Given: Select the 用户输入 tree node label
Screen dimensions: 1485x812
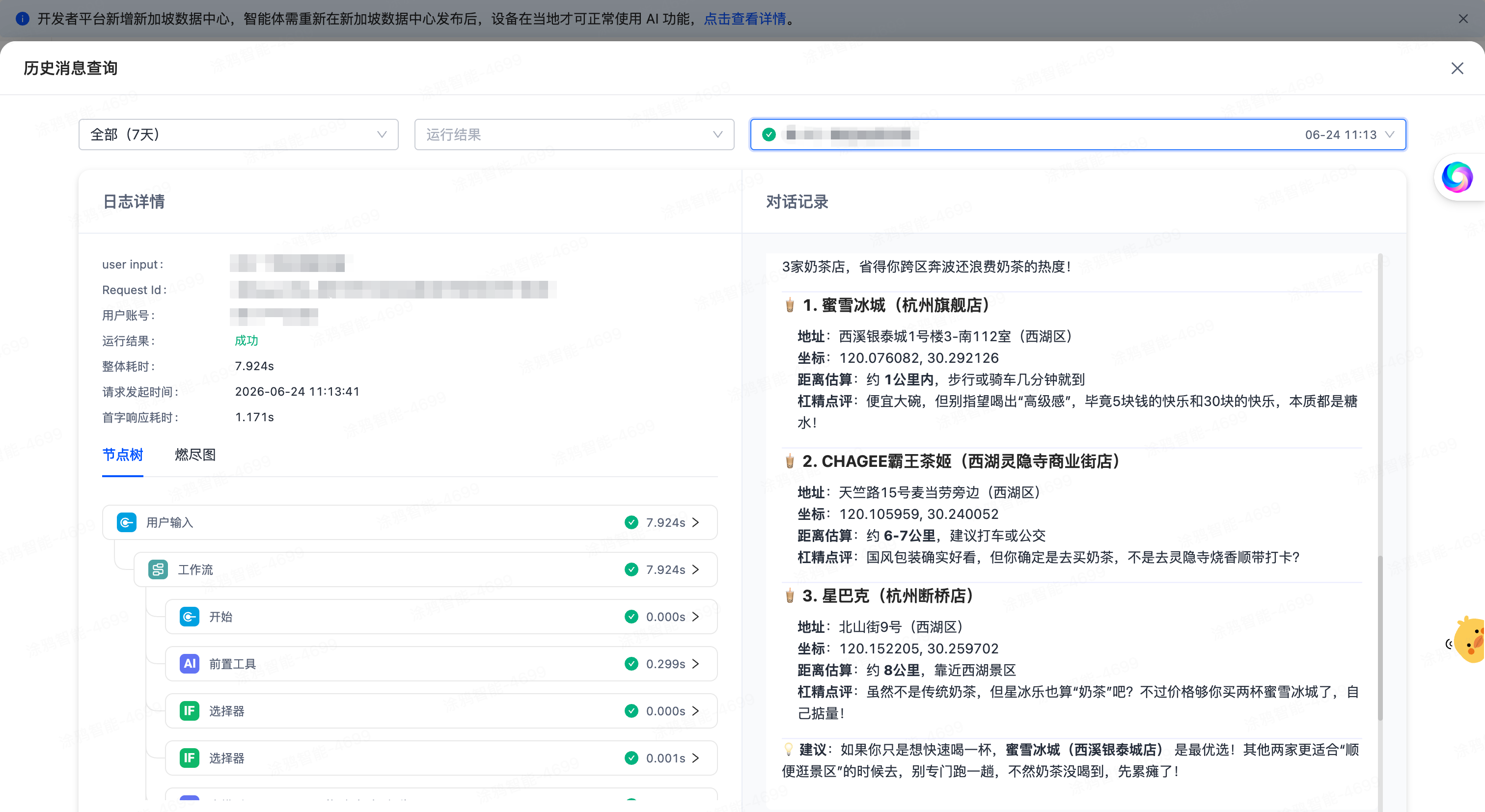Looking at the screenshot, I should (x=169, y=522).
